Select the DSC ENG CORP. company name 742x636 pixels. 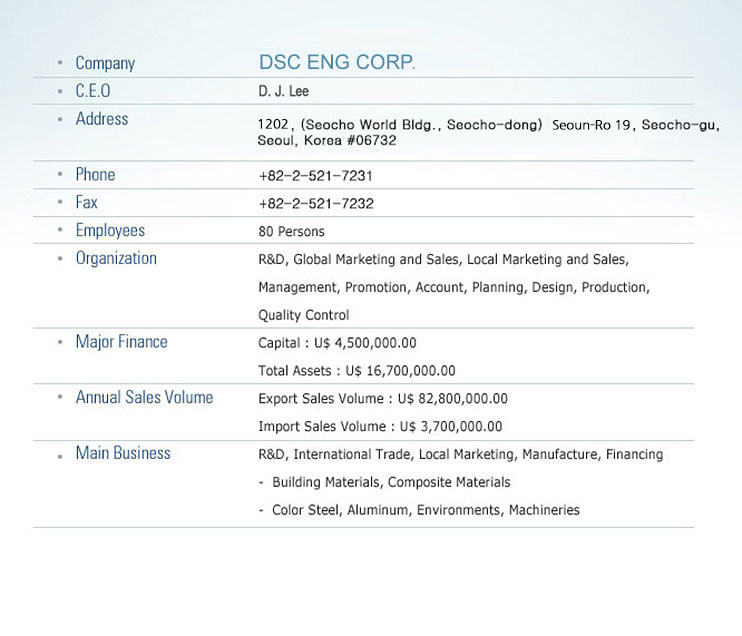click(x=337, y=62)
